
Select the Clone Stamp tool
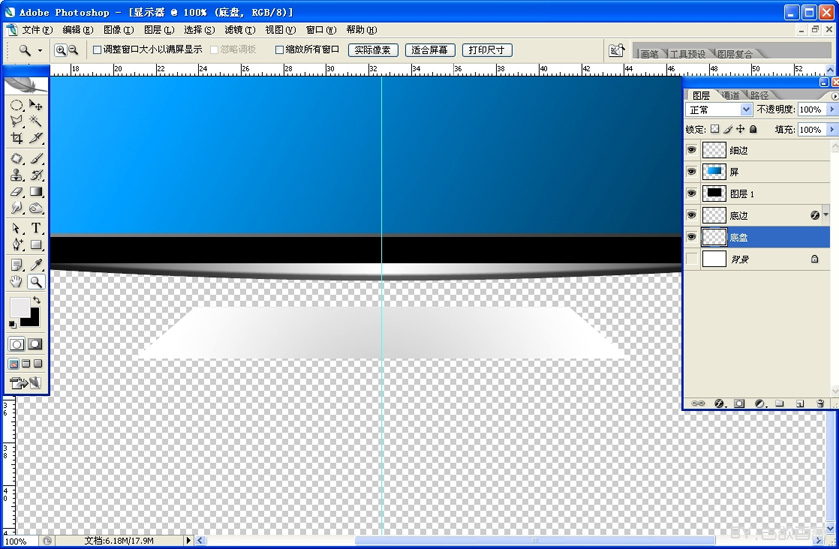17,175
